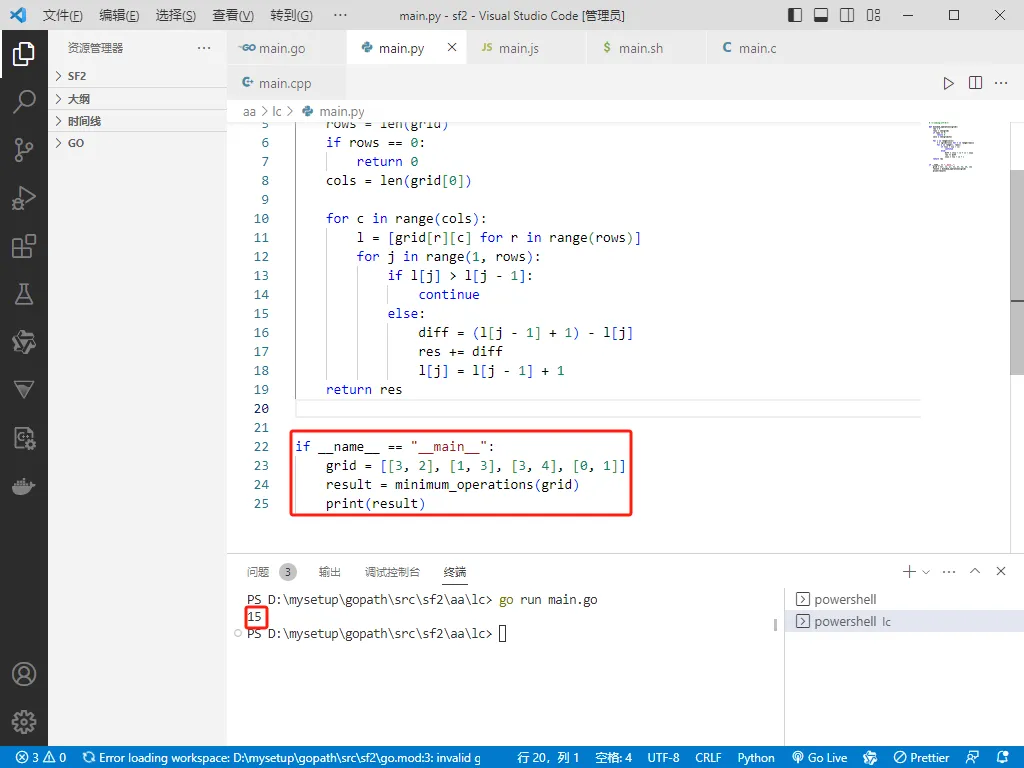Click the Error loading workspace status message
1024x768 pixels.
(281, 758)
